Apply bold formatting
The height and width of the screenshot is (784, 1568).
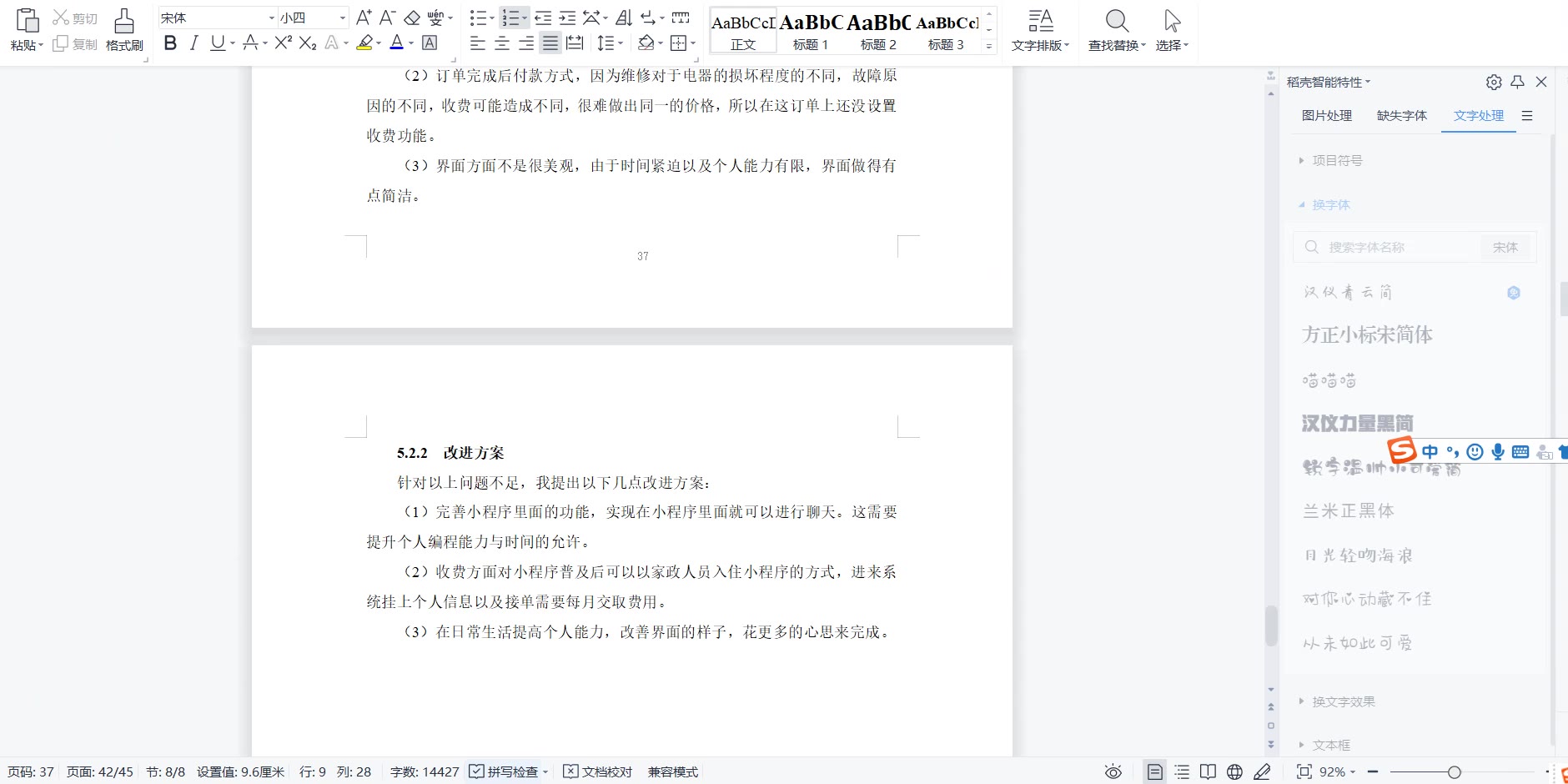[170, 43]
